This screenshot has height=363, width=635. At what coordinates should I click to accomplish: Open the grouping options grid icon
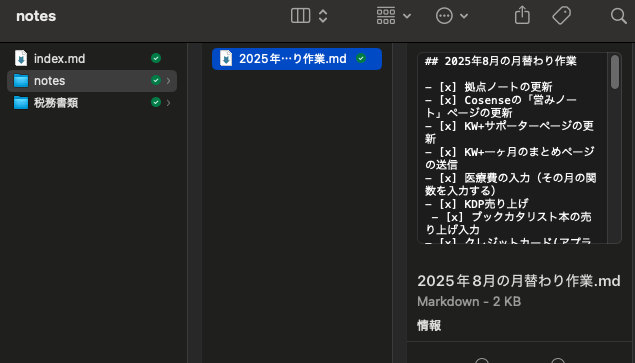386,16
